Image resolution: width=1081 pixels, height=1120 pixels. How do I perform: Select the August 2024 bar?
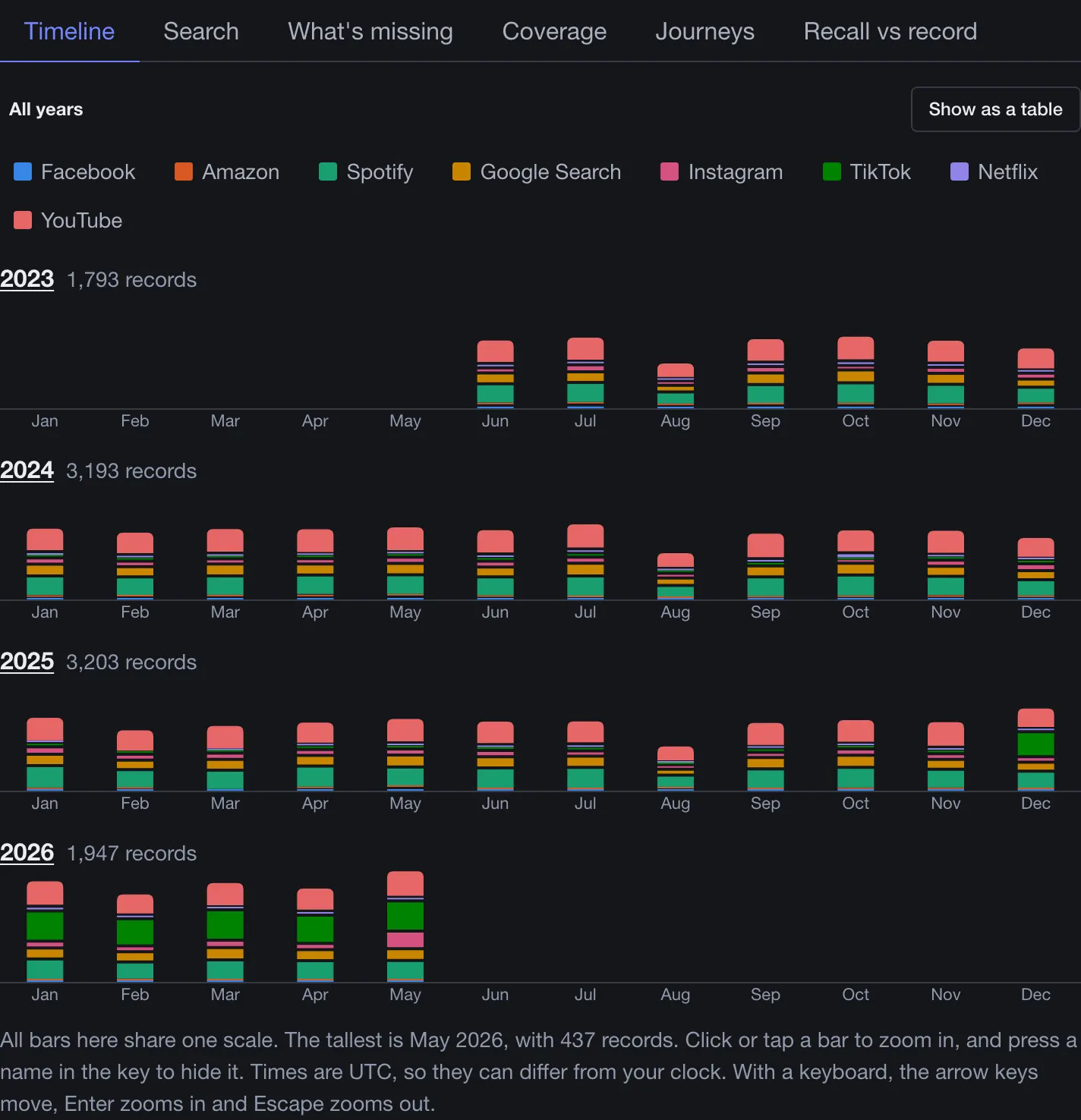(x=676, y=577)
